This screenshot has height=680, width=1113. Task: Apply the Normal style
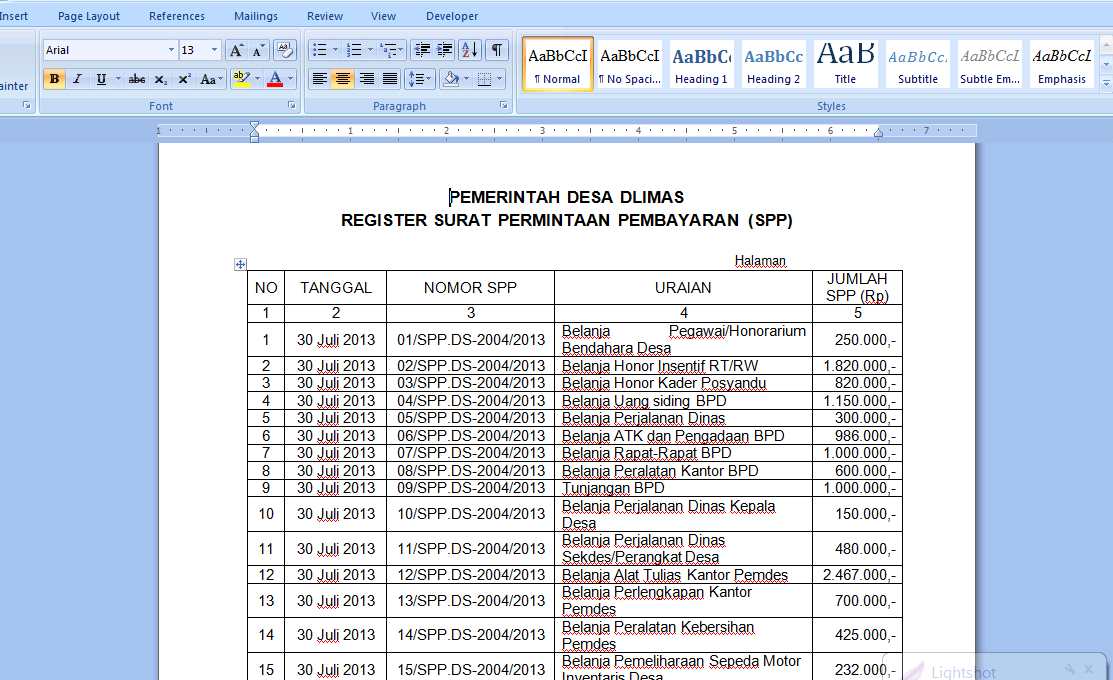(x=558, y=64)
